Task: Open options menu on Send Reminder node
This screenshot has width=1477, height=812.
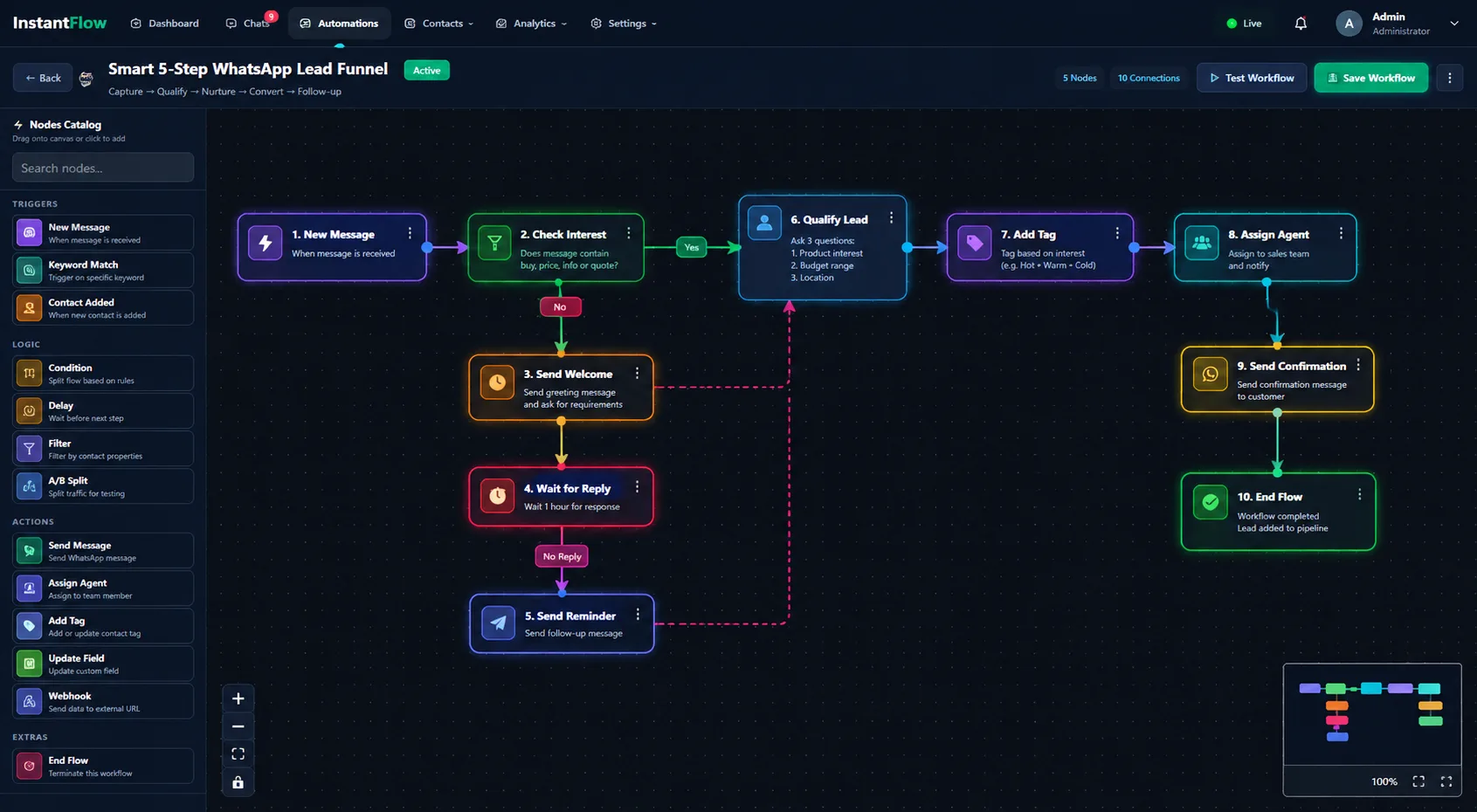Action: (x=638, y=615)
